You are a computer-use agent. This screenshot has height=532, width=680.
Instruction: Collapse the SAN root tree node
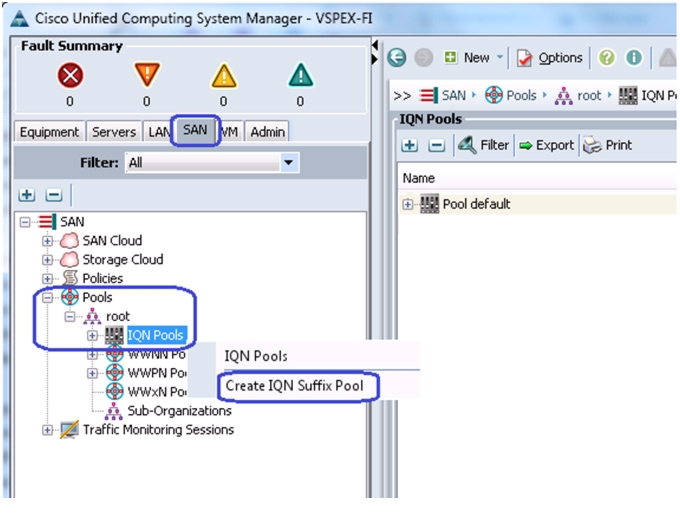tap(25, 222)
